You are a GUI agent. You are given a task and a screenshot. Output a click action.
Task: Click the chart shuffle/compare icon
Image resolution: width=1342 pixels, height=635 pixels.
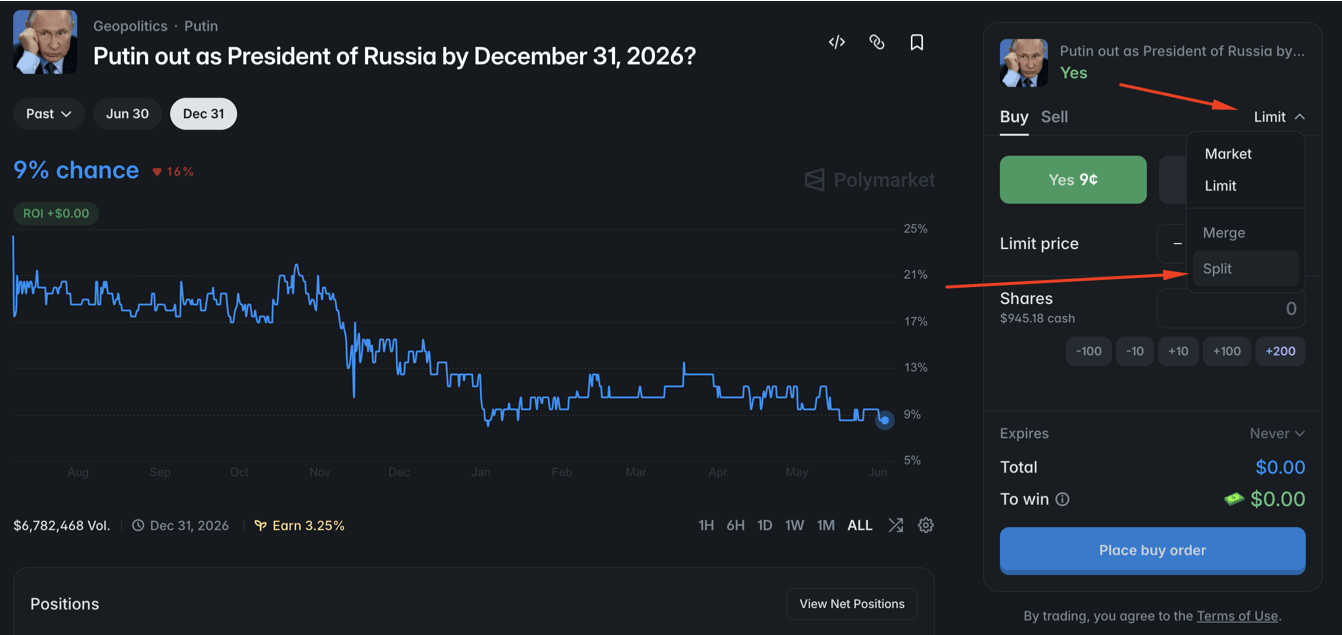tap(895, 525)
